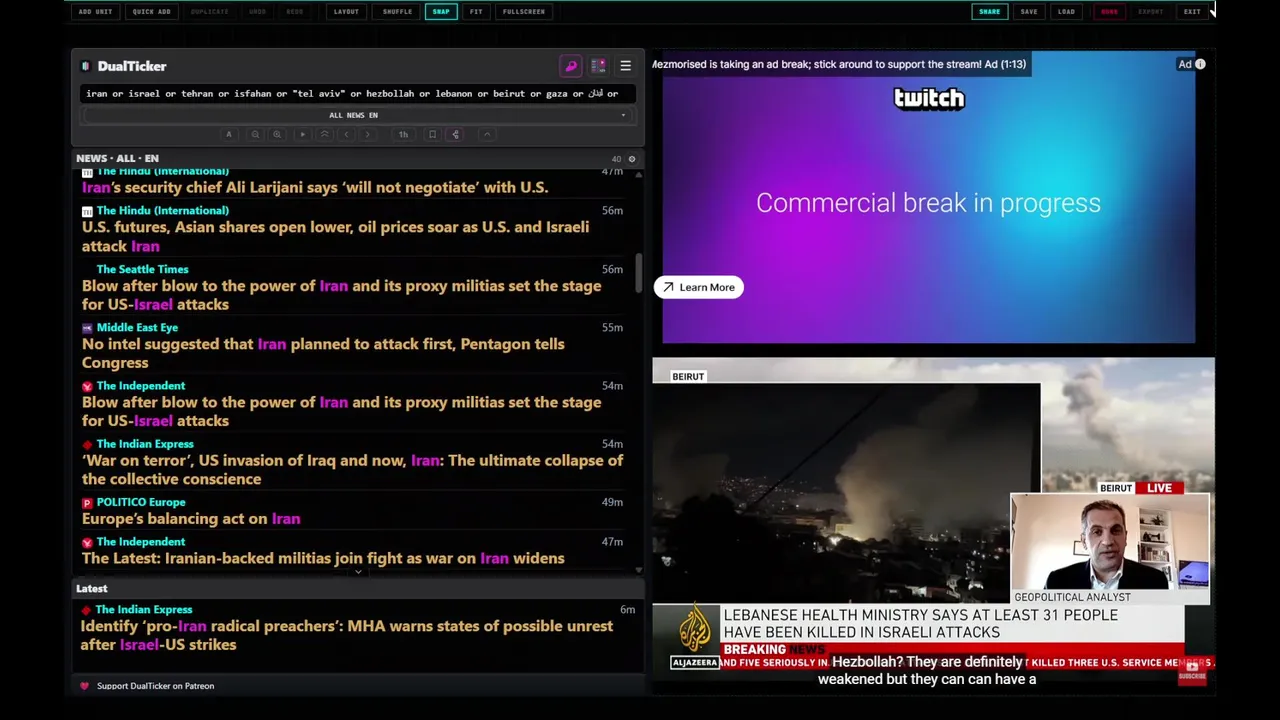Click the double chevron up icon
The height and width of the screenshot is (720, 1280).
[x=324, y=134]
